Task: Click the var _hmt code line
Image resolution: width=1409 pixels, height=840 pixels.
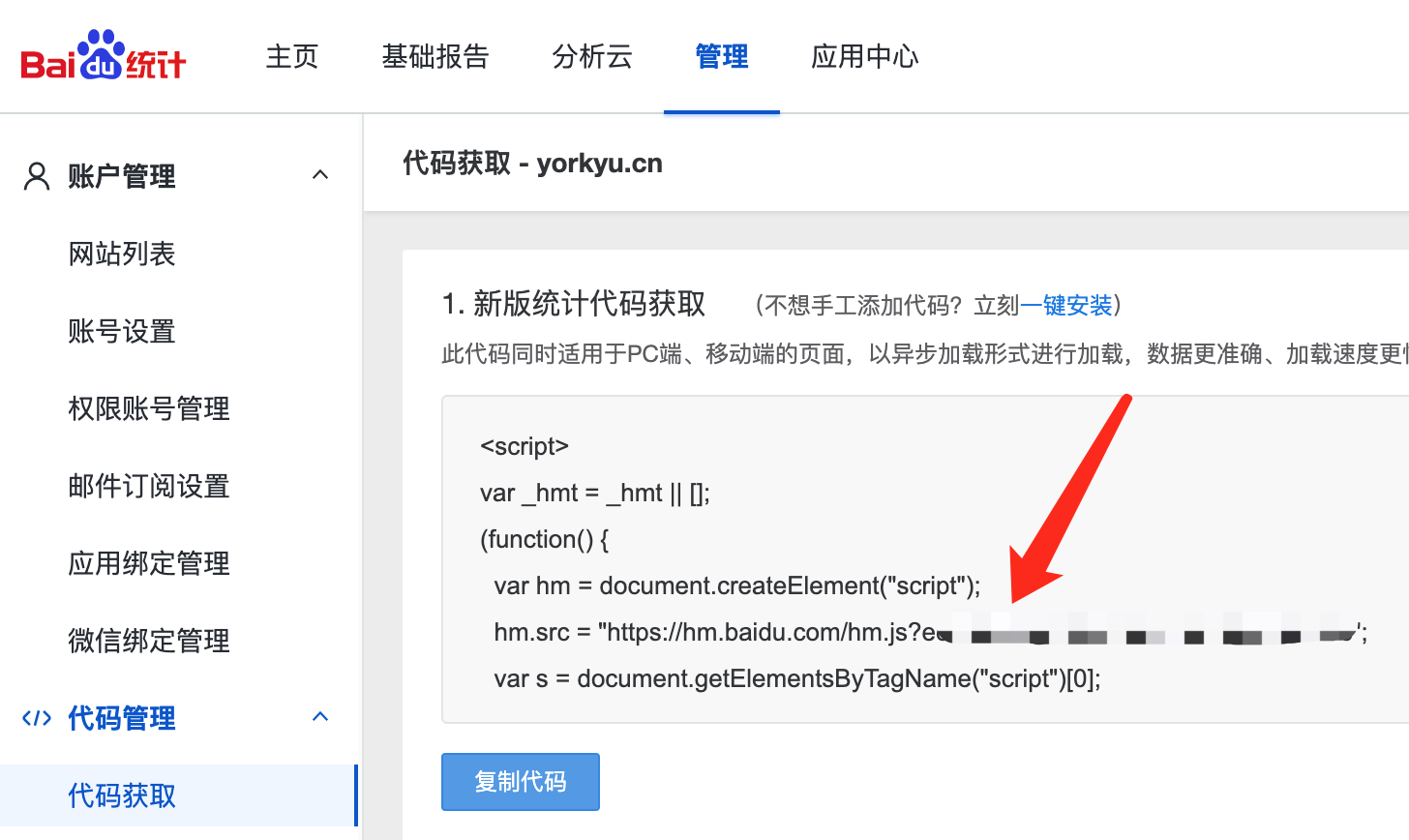Action: (x=595, y=493)
